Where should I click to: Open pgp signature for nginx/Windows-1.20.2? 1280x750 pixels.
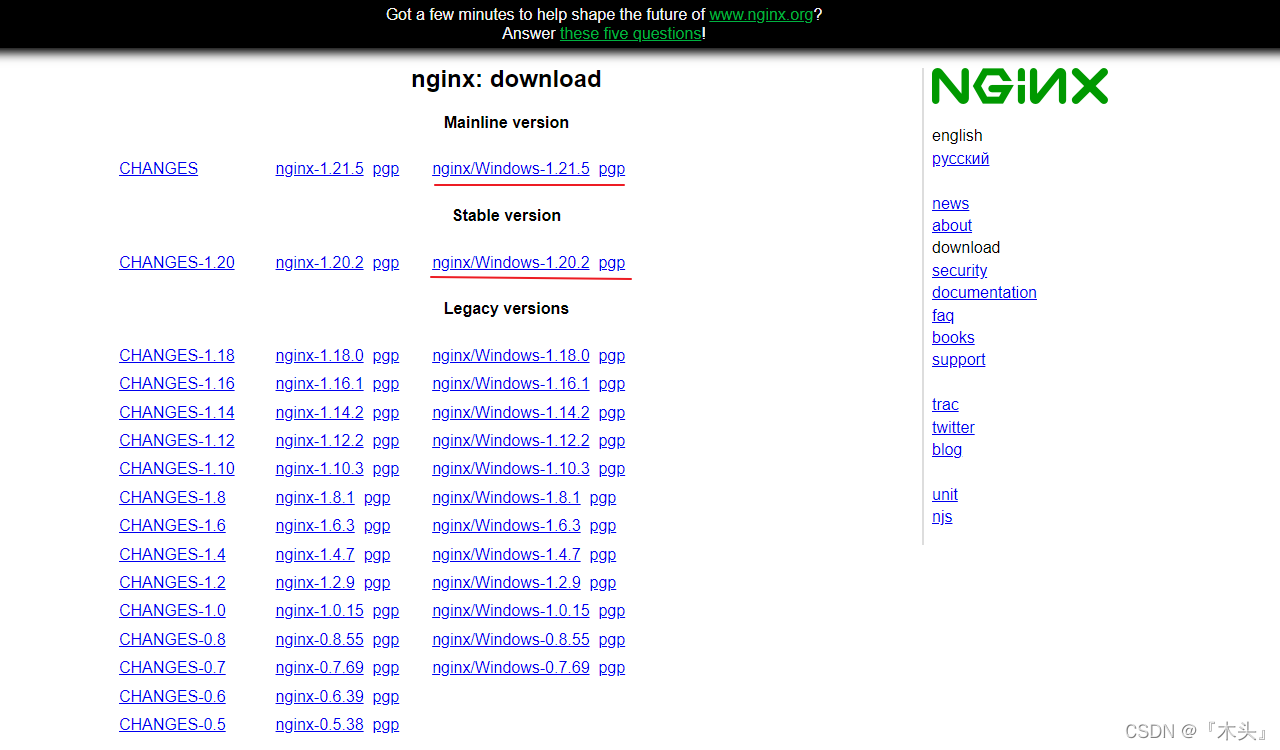pyautogui.click(x=612, y=262)
